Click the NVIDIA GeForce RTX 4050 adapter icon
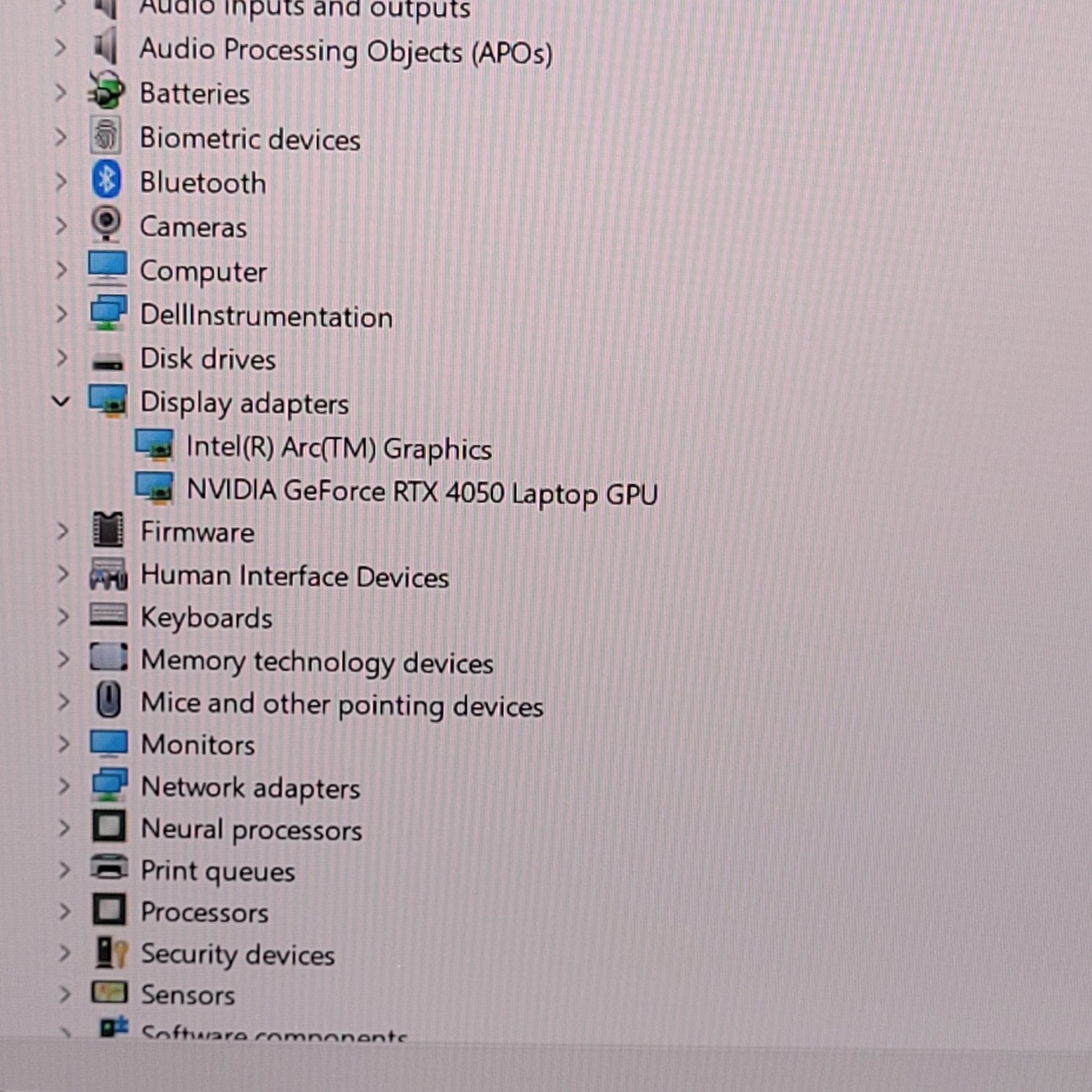The height and width of the screenshot is (1092, 1092). 154,488
